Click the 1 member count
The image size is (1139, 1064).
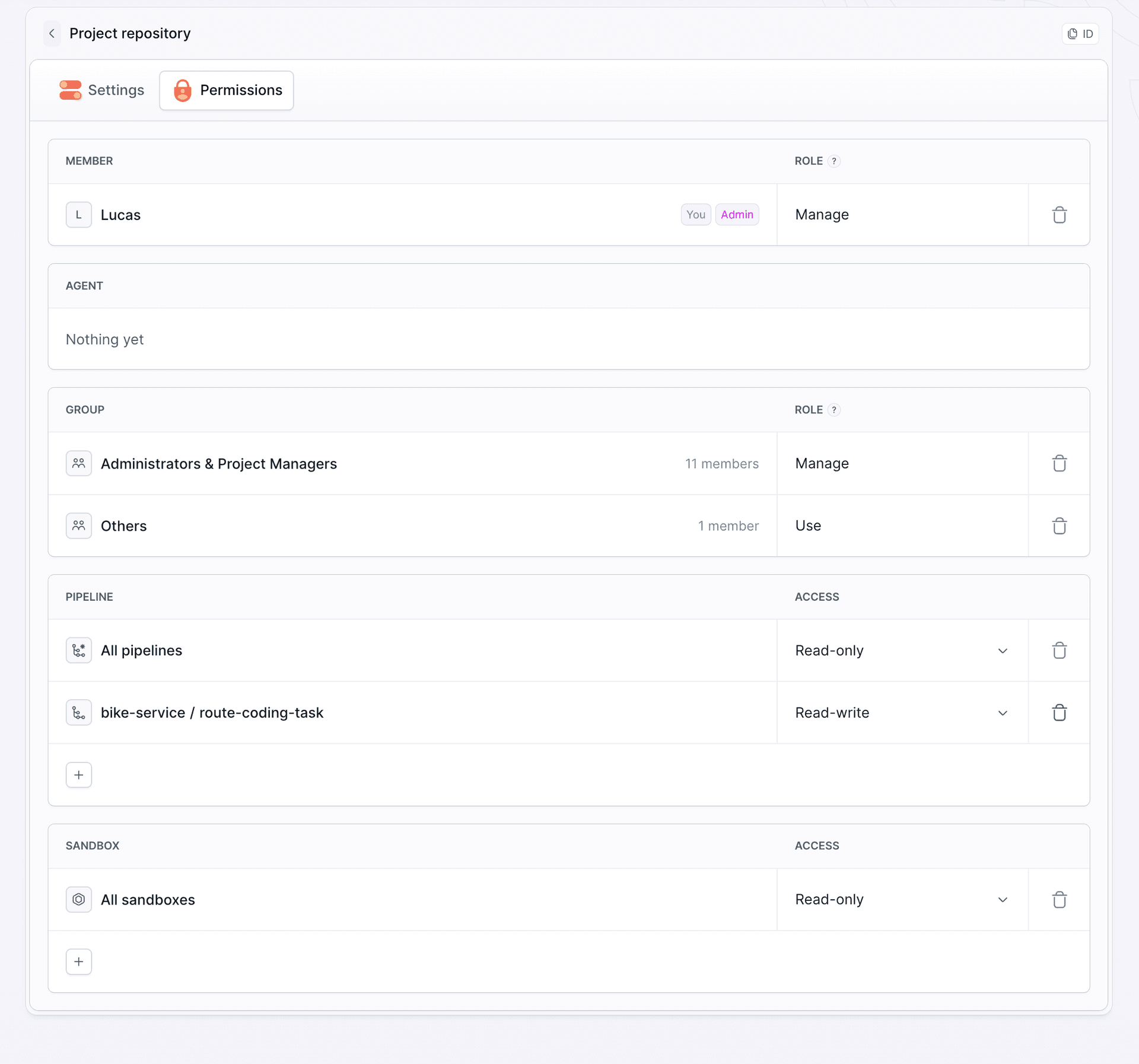click(x=728, y=526)
